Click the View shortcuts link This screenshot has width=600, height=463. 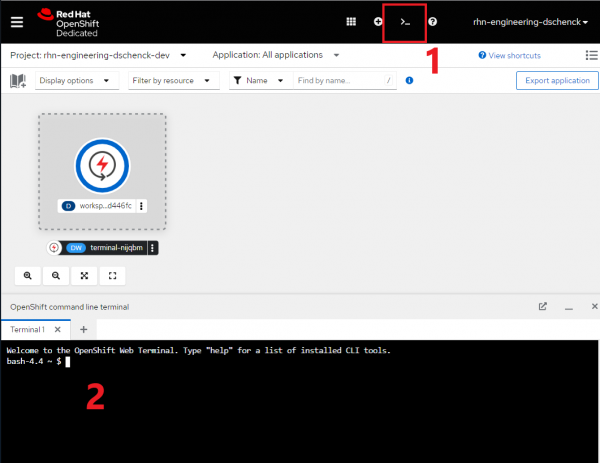click(510, 55)
